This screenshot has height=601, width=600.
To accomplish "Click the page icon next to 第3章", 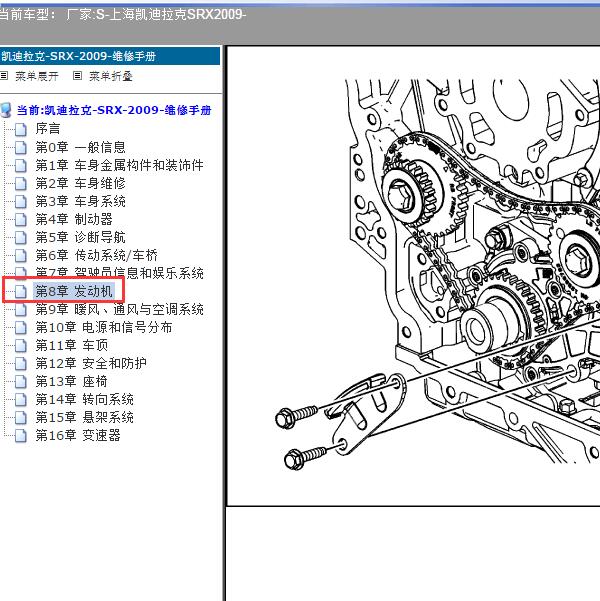I will [x=21, y=202].
